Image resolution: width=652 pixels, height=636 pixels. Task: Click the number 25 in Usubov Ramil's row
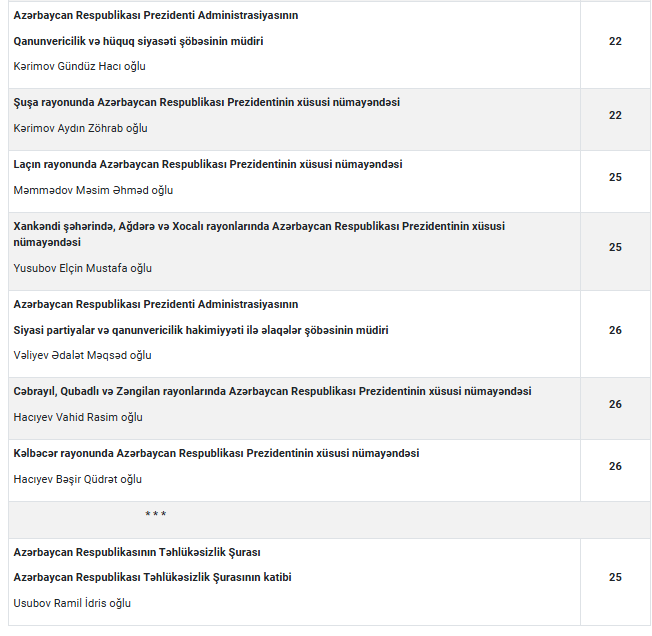[615, 577]
